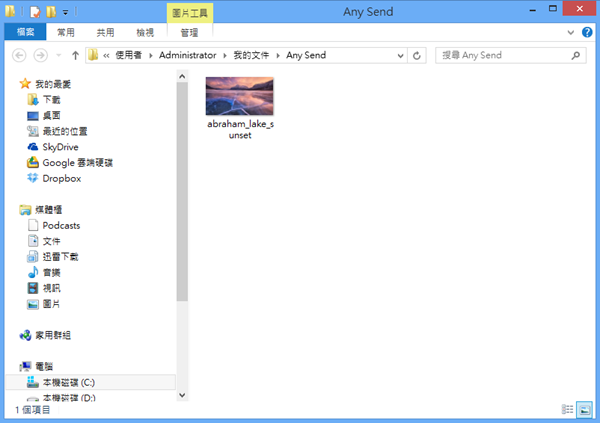Click the Back navigation arrow
The width and height of the screenshot is (600, 423).
pyautogui.click(x=19, y=56)
